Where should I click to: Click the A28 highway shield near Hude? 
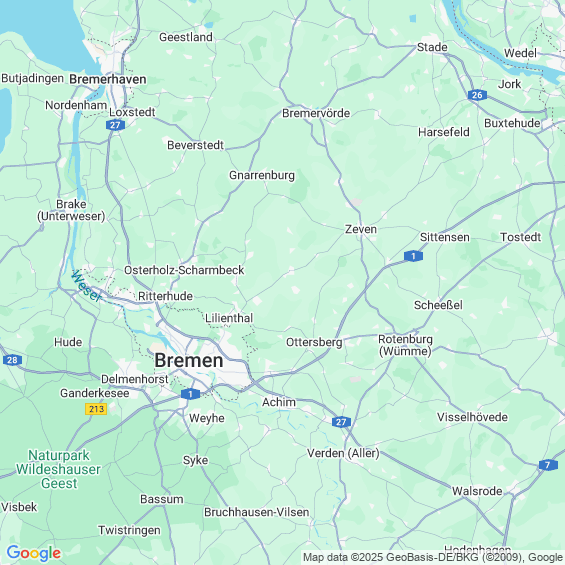click(x=12, y=360)
